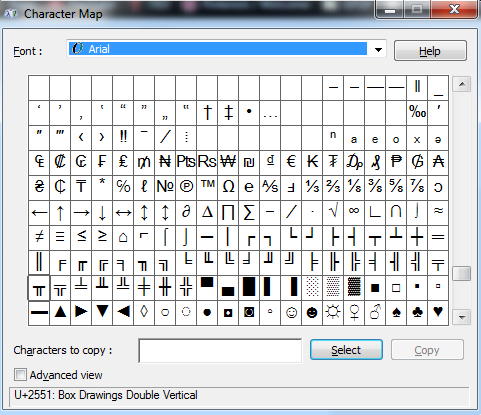Open the Font dropdown arrow
481x415 pixels.
point(378,50)
